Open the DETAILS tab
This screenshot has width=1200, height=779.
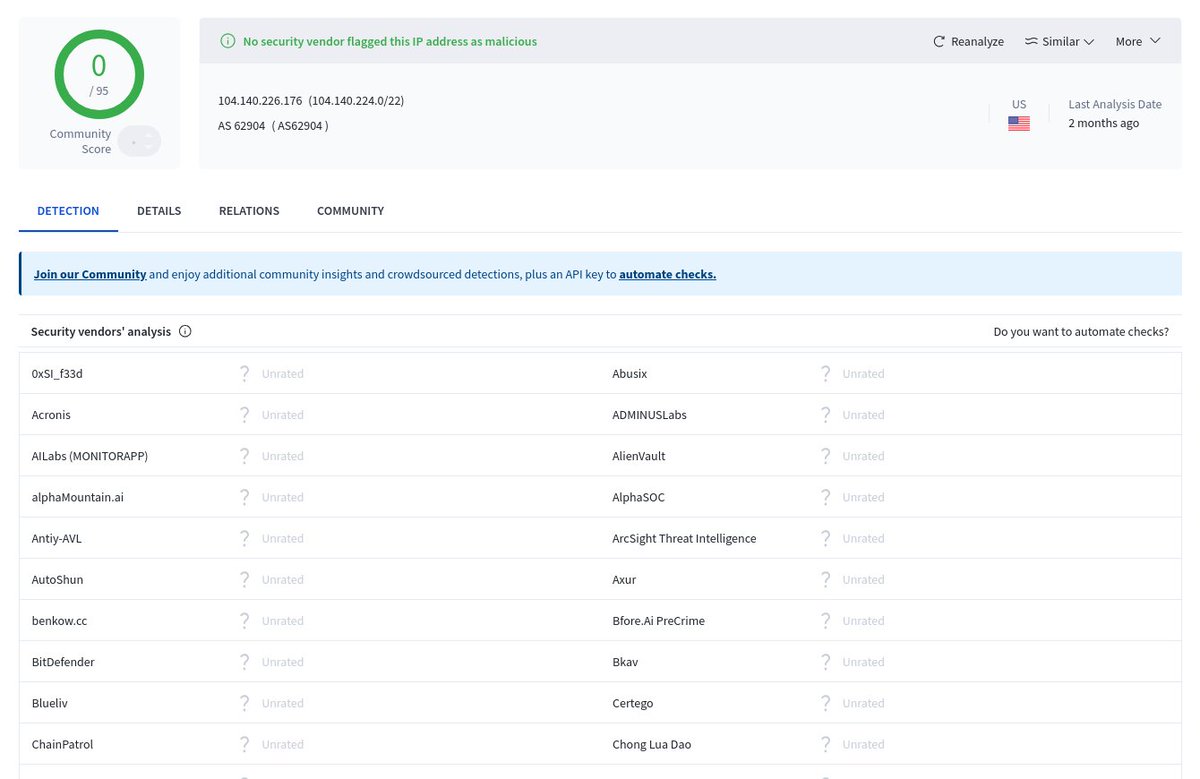159,211
